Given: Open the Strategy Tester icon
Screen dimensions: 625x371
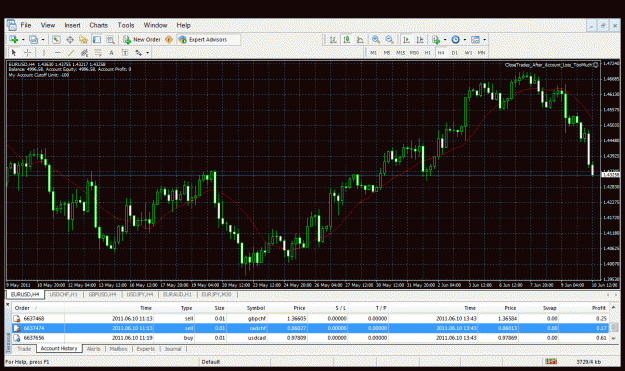Looking at the screenshot, I should coord(110,39).
